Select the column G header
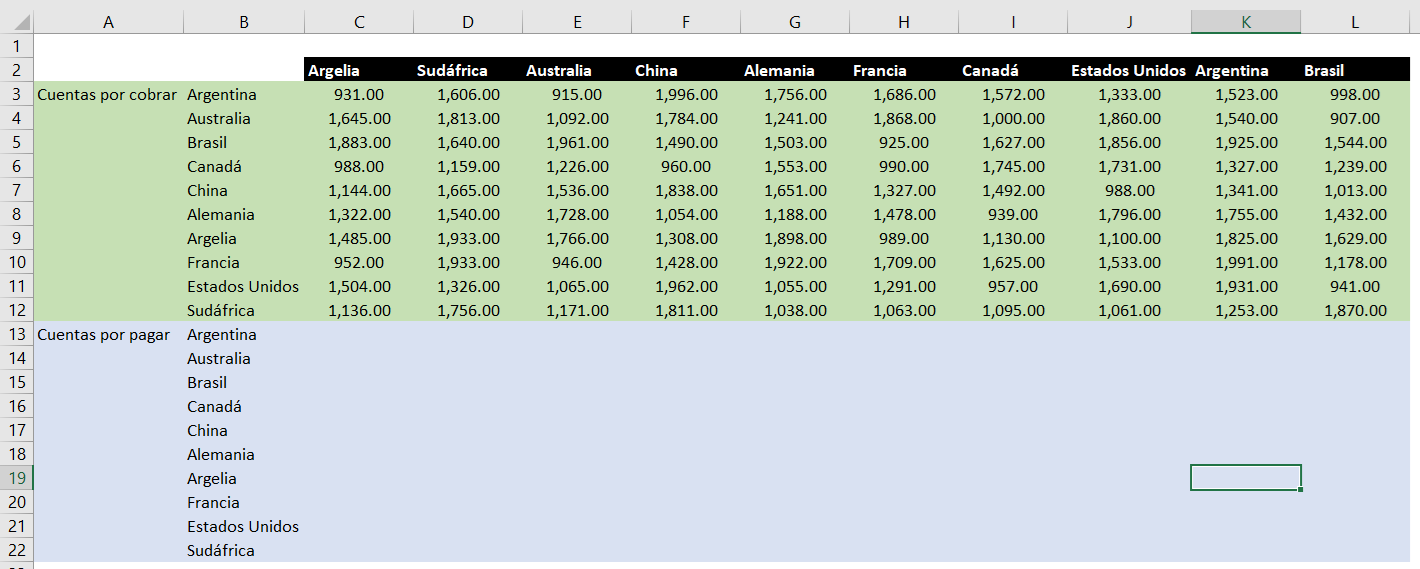Image resolution: width=1420 pixels, height=569 pixels. pyautogui.click(x=795, y=22)
